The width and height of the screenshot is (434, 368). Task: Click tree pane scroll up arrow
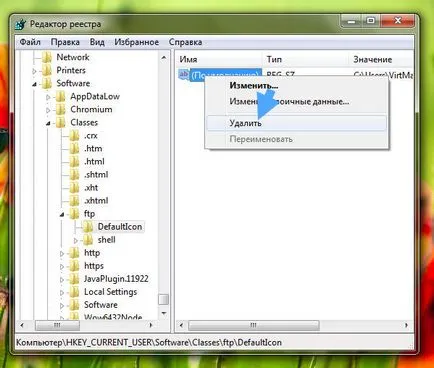point(164,58)
